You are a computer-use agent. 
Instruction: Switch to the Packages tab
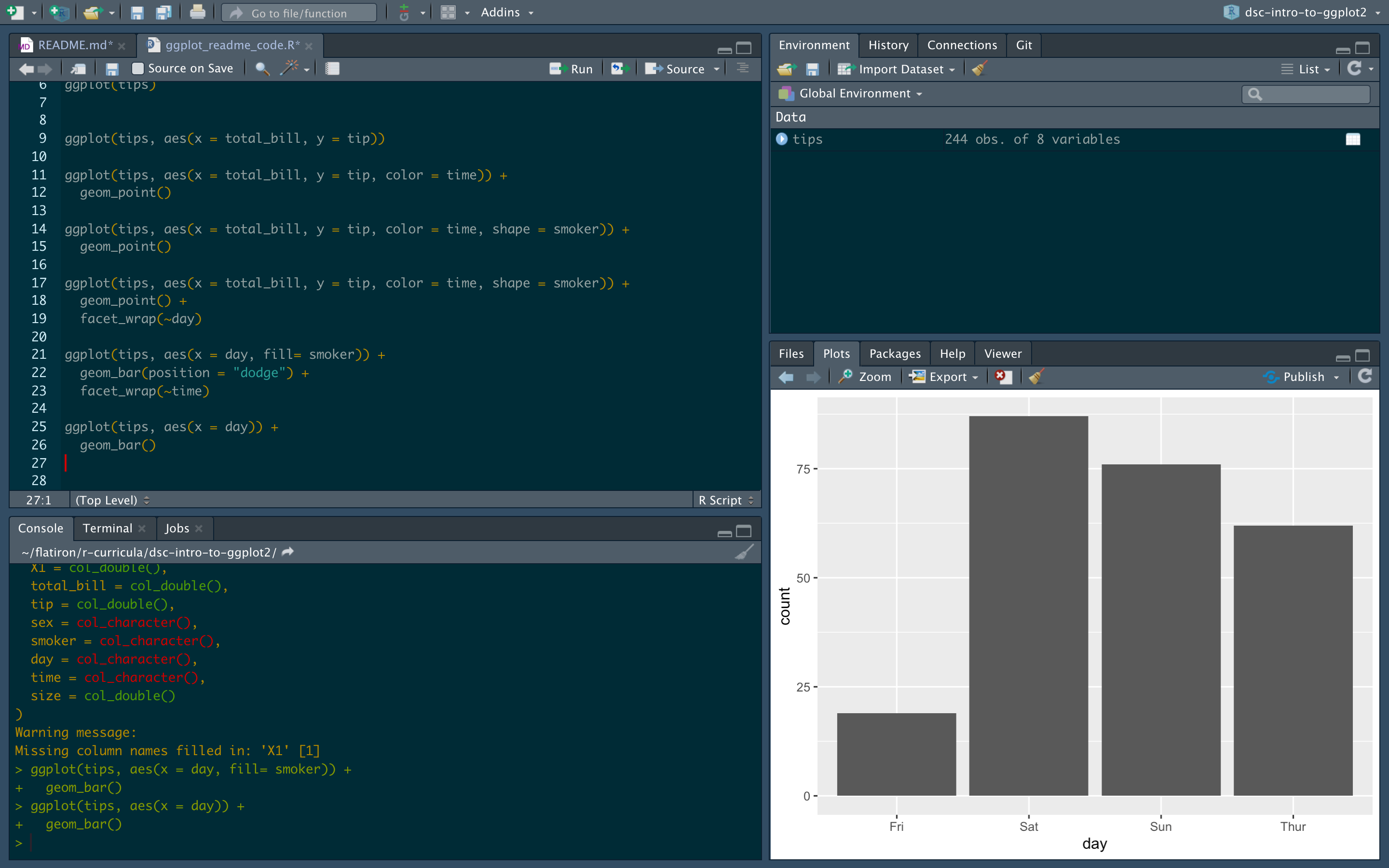(x=894, y=353)
